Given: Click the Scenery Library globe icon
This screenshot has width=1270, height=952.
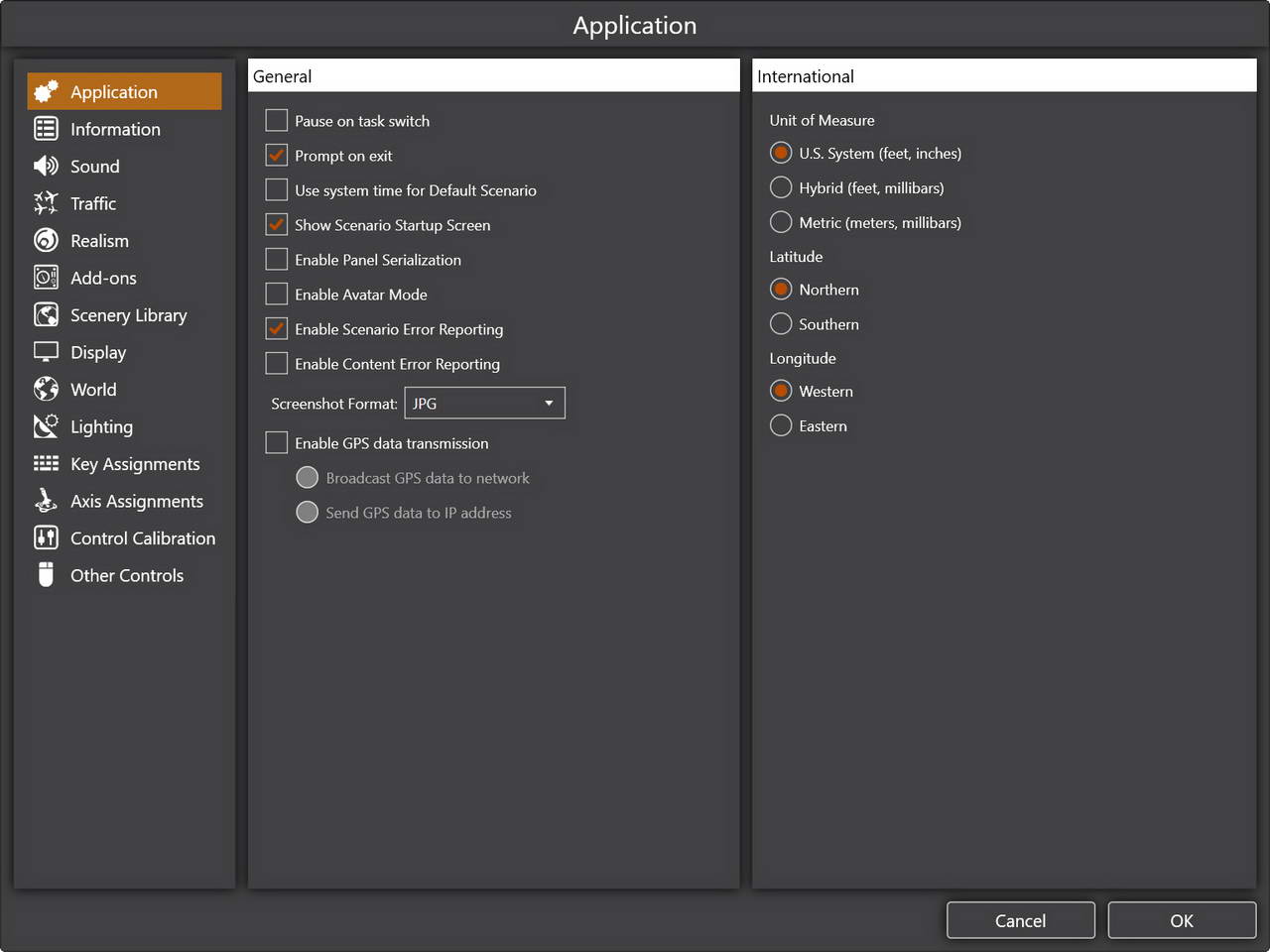Looking at the screenshot, I should (x=46, y=314).
